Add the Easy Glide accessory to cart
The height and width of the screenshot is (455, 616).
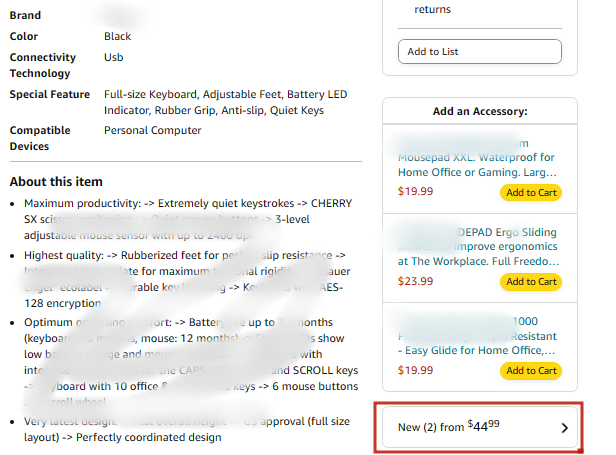(x=531, y=370)
